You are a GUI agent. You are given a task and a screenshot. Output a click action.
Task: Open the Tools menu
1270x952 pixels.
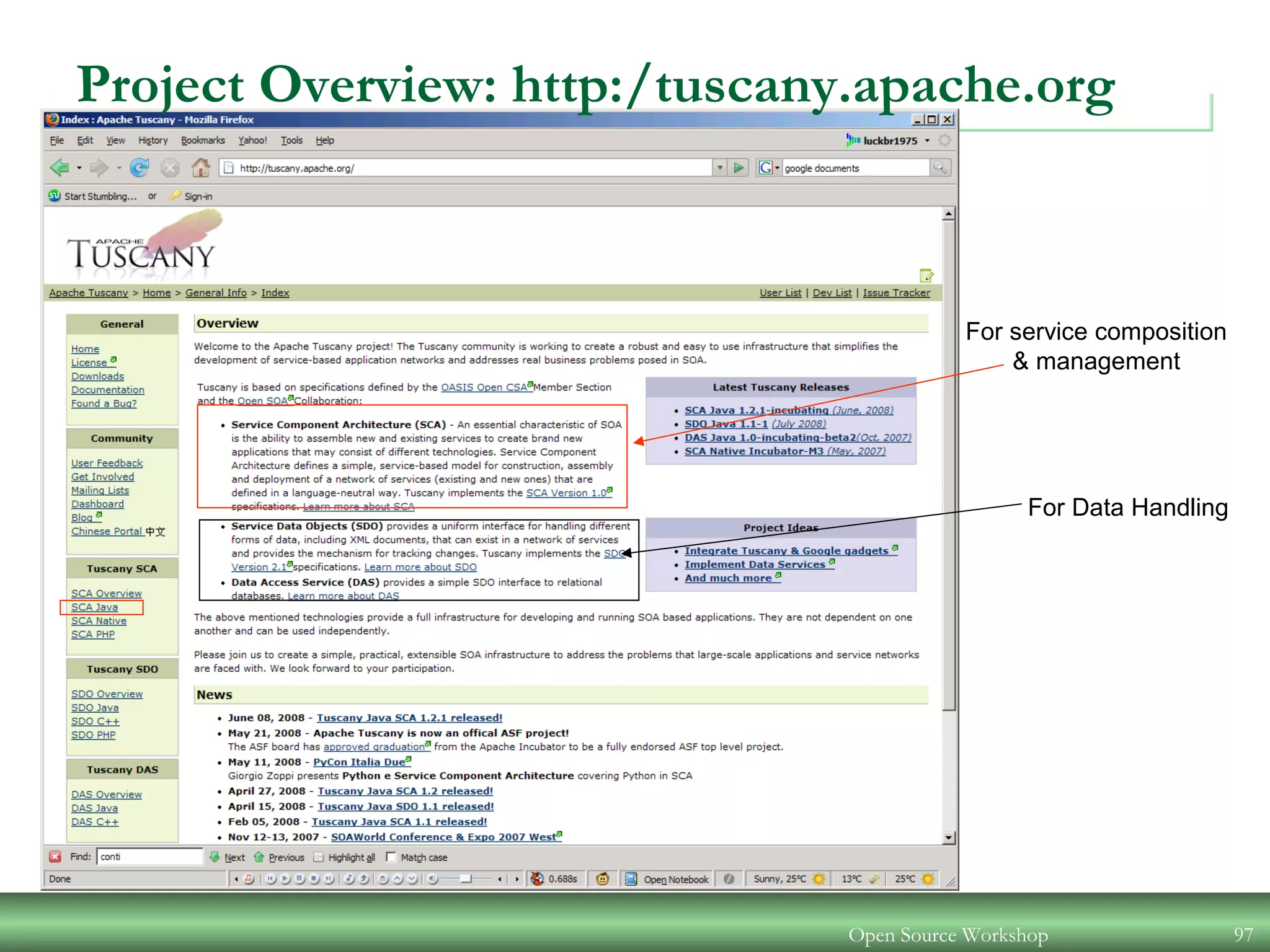click(x=291, y=141)
